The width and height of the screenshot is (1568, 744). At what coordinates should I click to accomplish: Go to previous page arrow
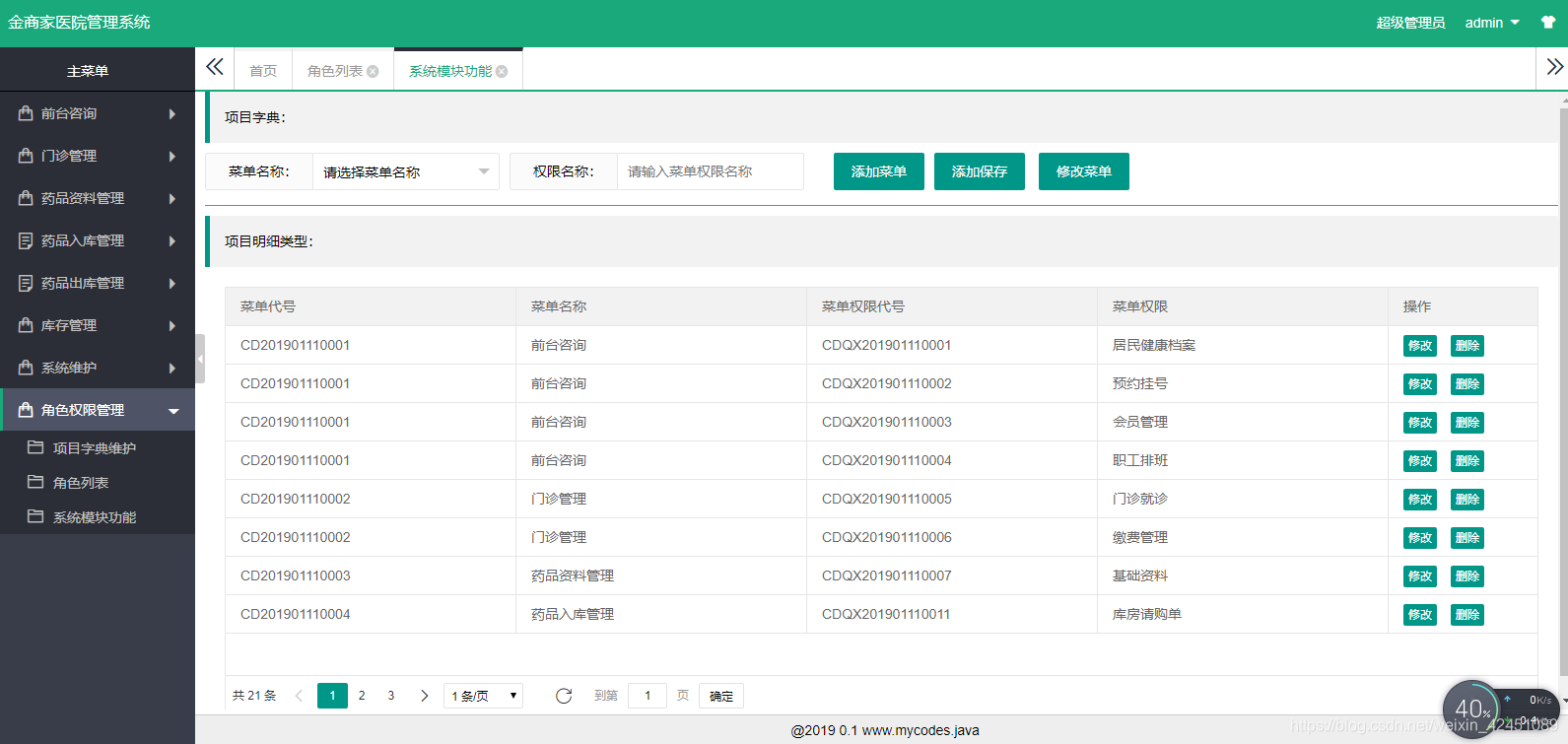(299, 696)
